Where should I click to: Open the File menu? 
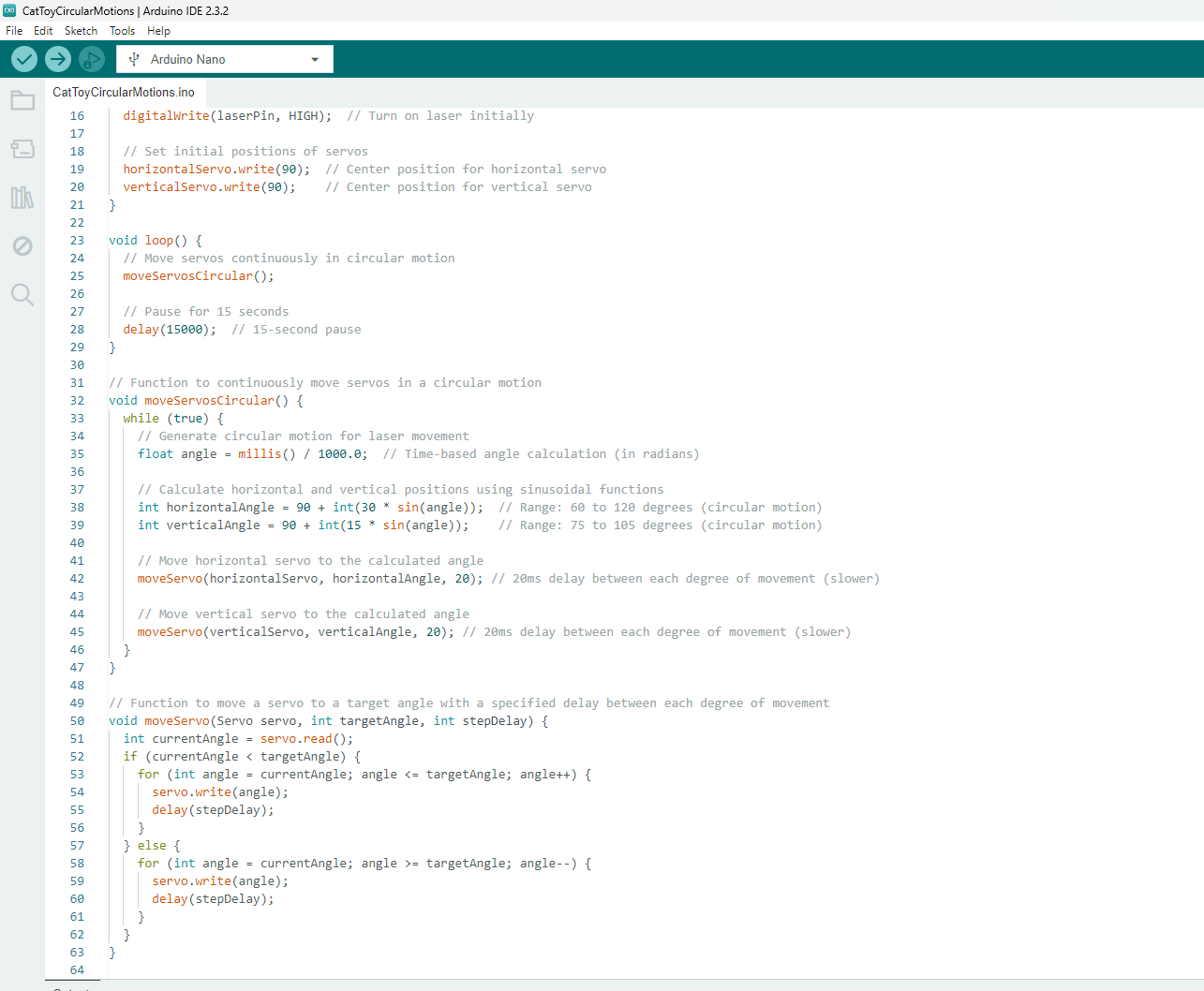point(14,31)
